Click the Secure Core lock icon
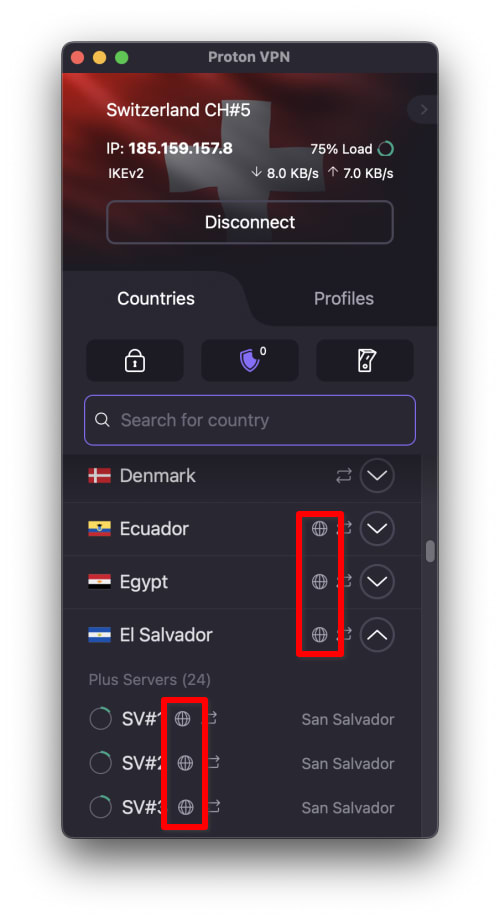This screenshot has height=920, width=500. [135, 360]
